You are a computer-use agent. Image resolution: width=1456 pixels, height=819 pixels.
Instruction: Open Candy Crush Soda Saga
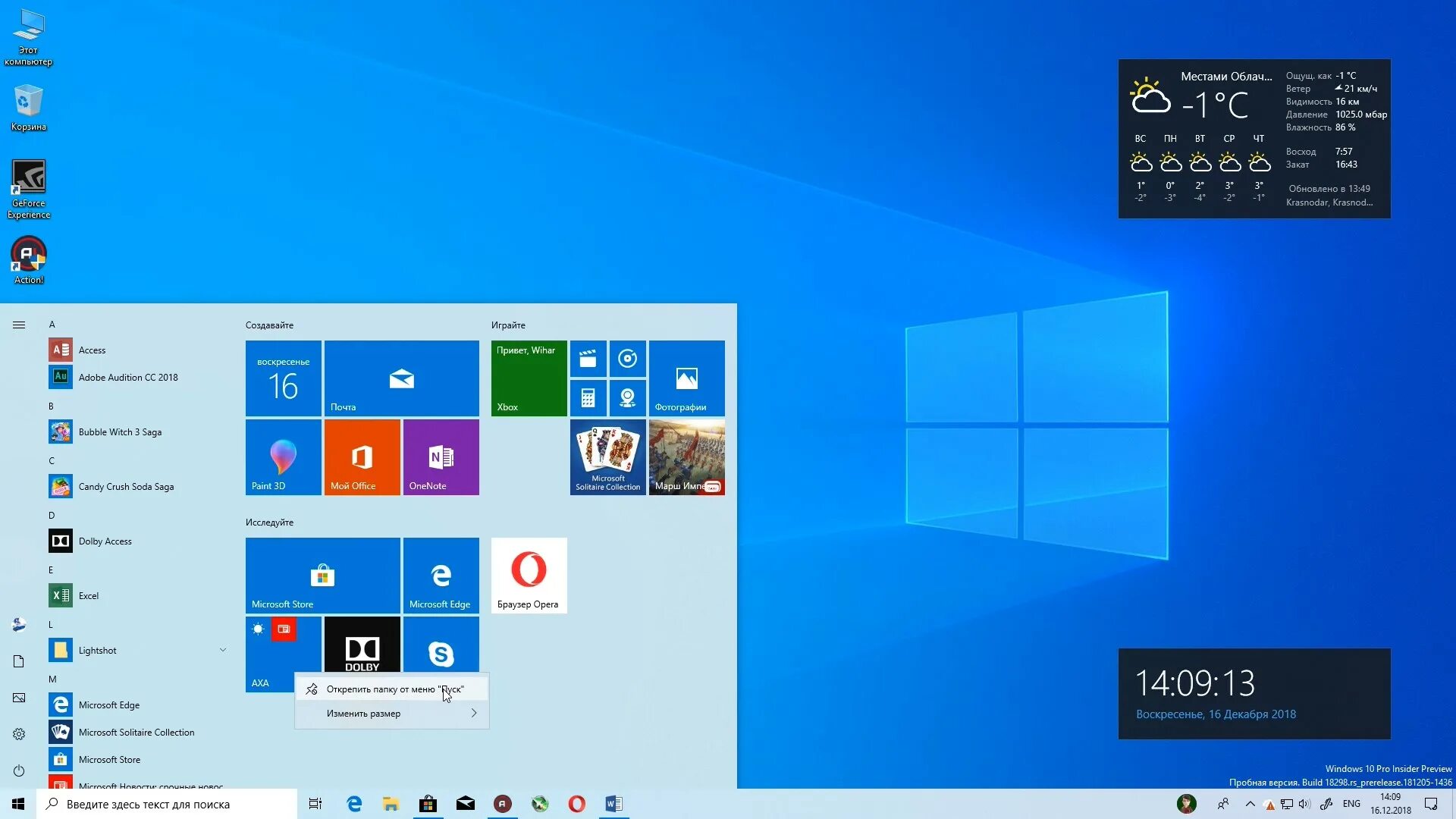136,486
